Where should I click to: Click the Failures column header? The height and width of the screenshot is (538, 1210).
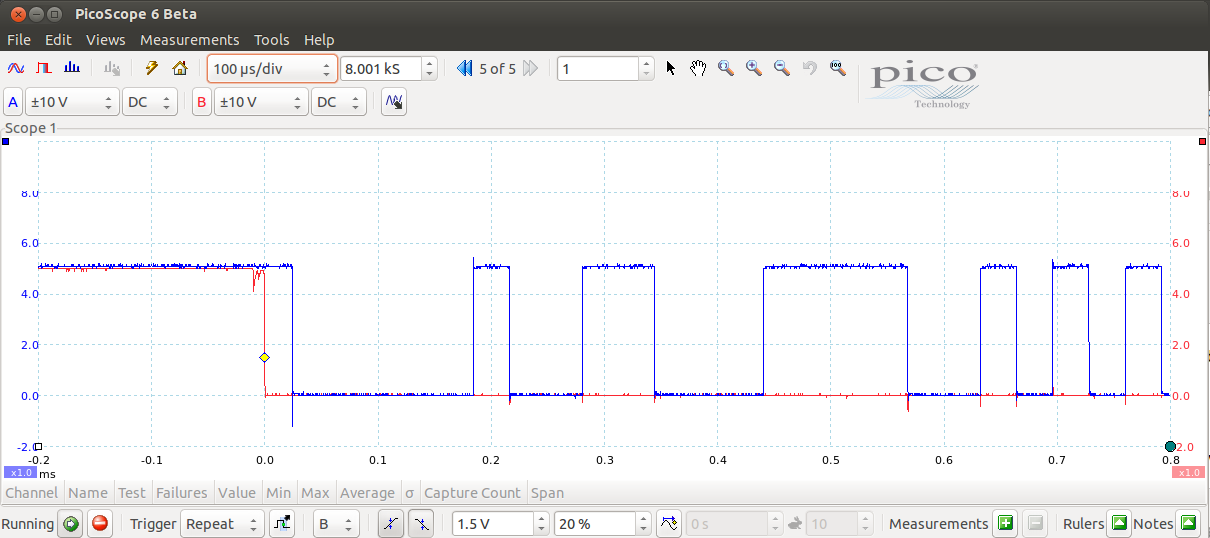(x=181, y=492)
